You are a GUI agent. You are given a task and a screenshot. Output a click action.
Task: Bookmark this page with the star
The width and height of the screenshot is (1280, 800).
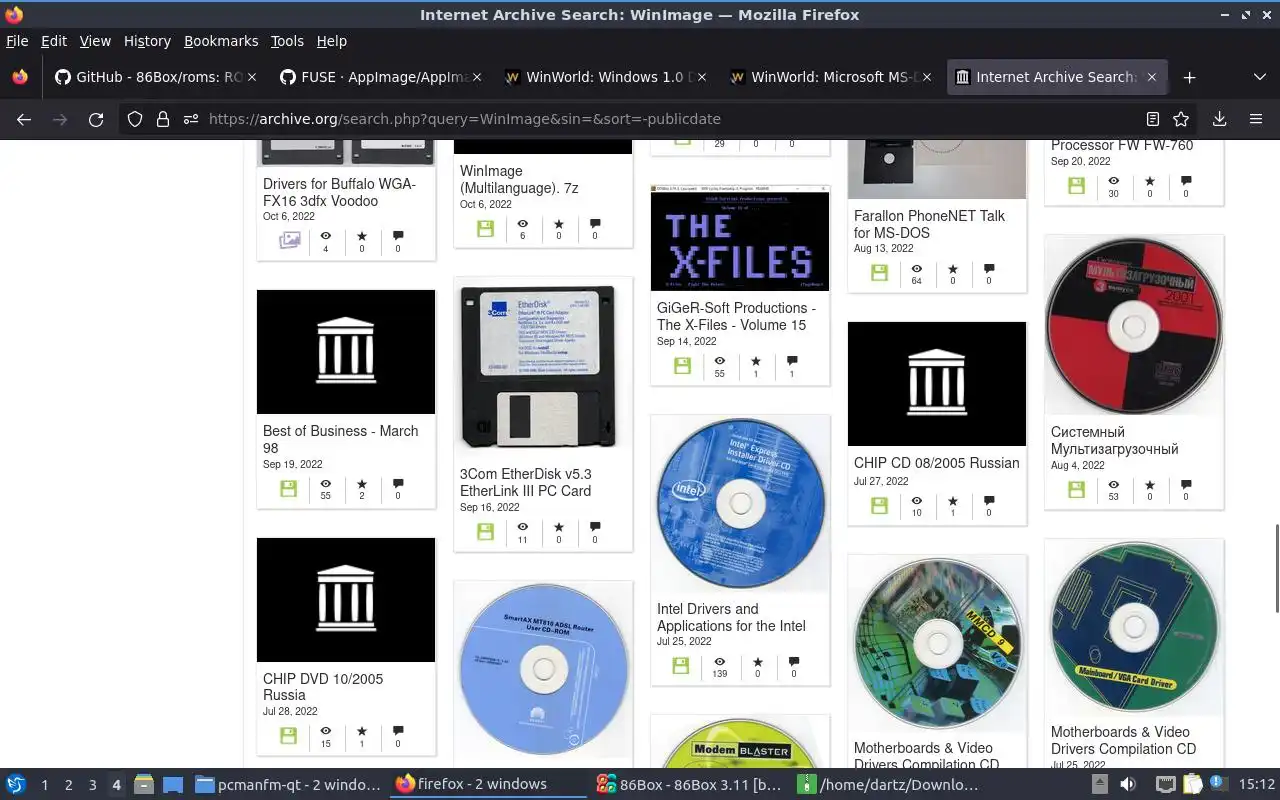(x=1181, y=119)
